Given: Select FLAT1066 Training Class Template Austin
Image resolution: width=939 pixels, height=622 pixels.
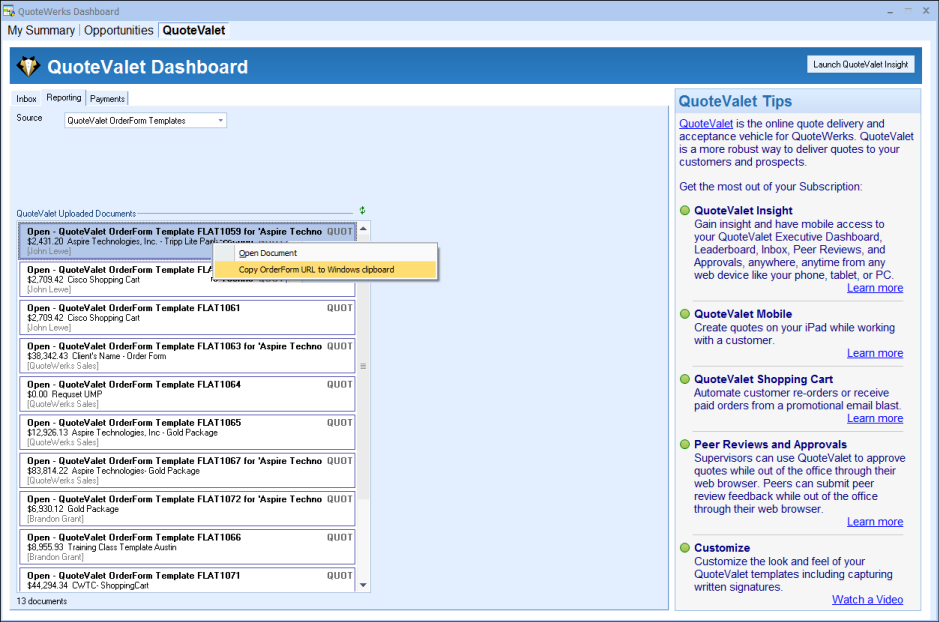Looking at the screenshot, I should coord(187,547).
